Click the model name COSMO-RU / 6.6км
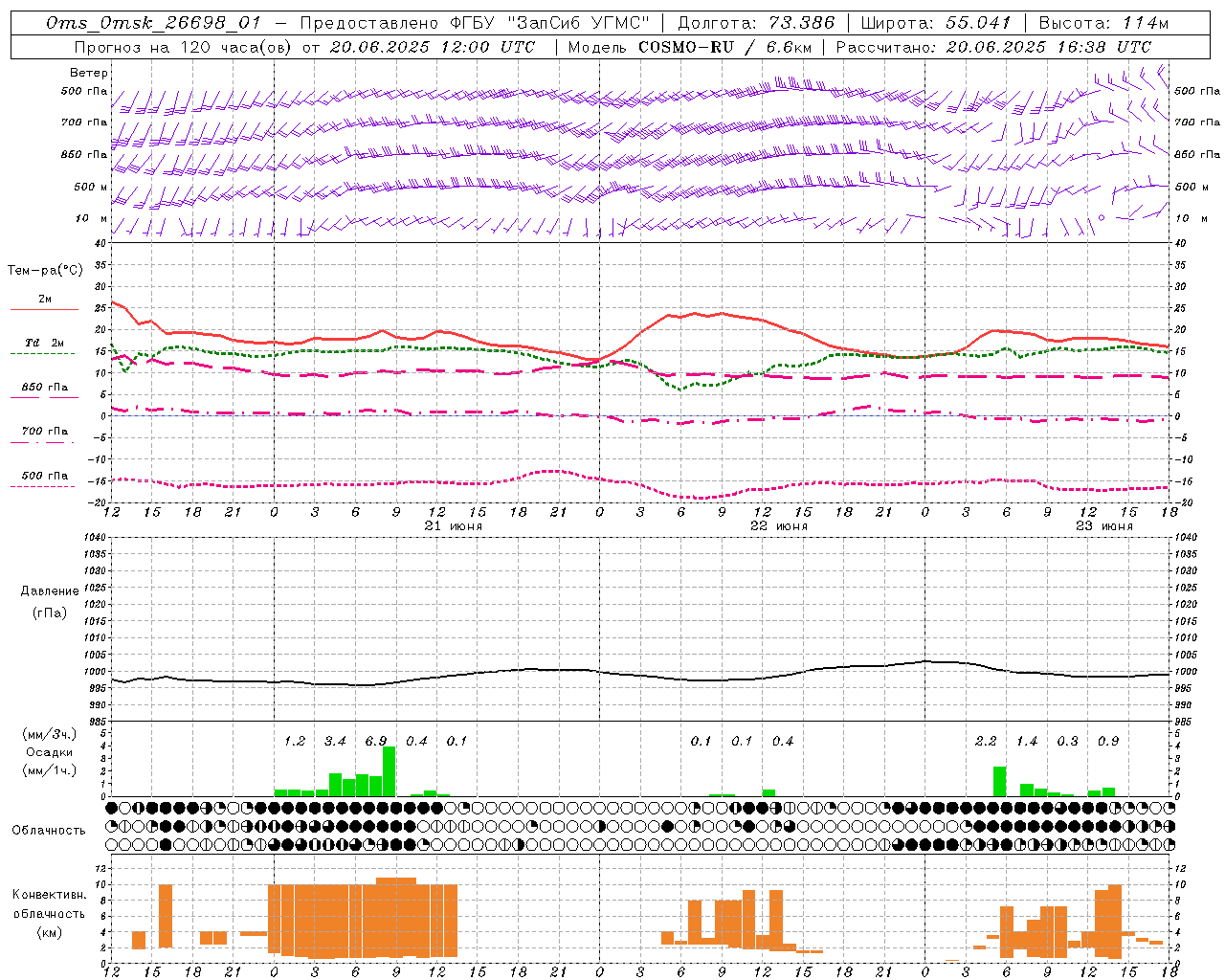Screen dimensions: 1225x980 724,47
